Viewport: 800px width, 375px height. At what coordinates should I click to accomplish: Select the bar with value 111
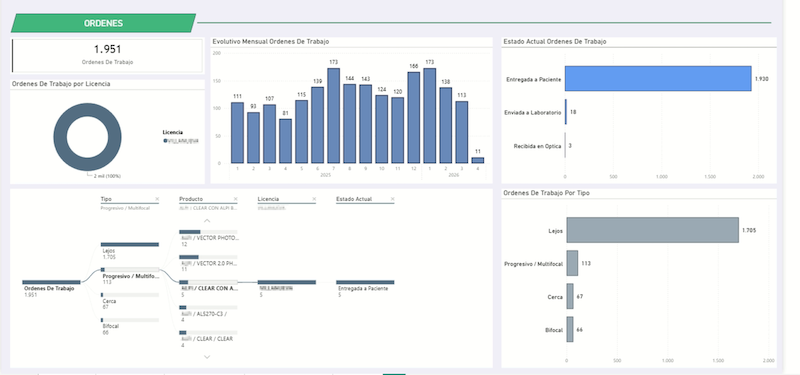pyautogui.click(x=237, y=133)
